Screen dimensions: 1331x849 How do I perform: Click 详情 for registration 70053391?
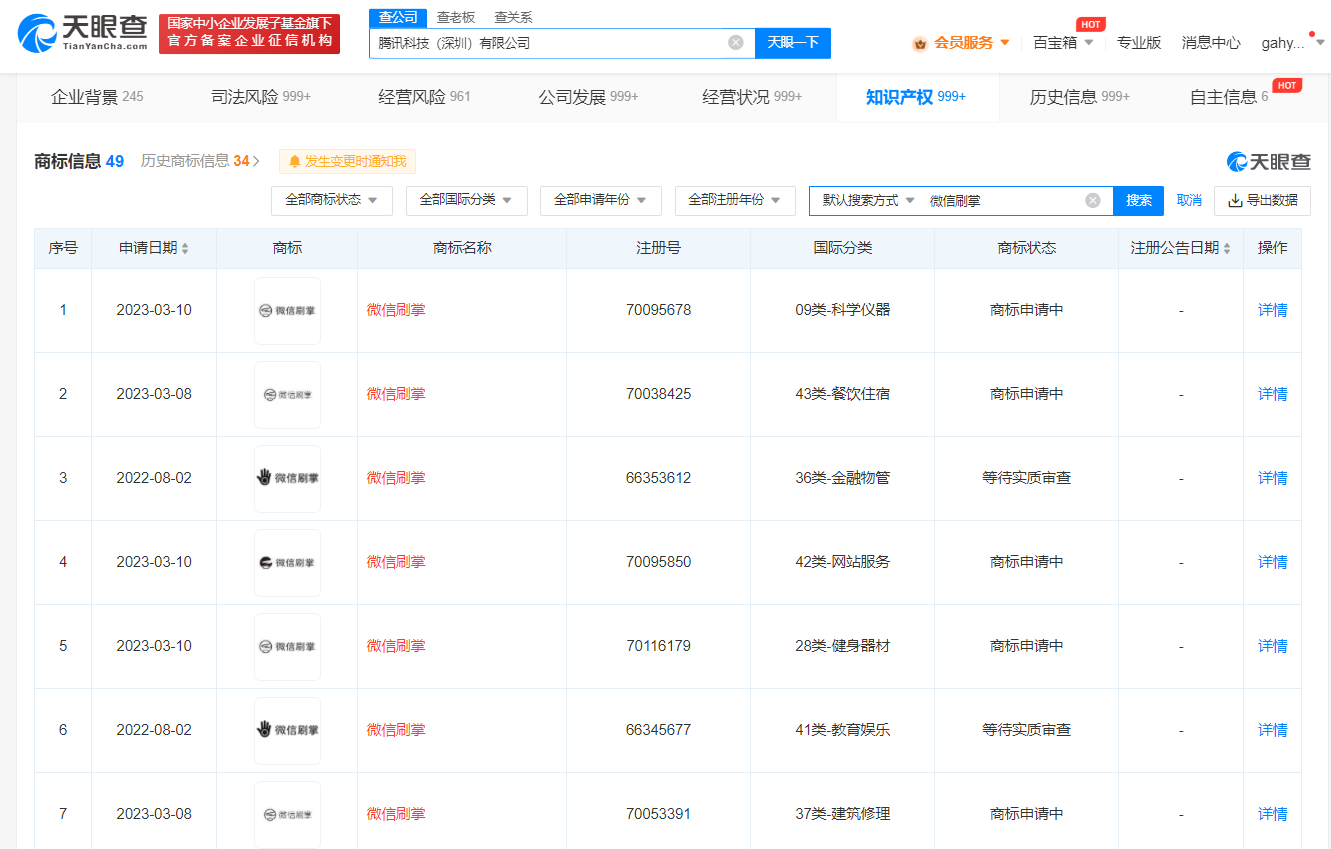(1272, 814)
